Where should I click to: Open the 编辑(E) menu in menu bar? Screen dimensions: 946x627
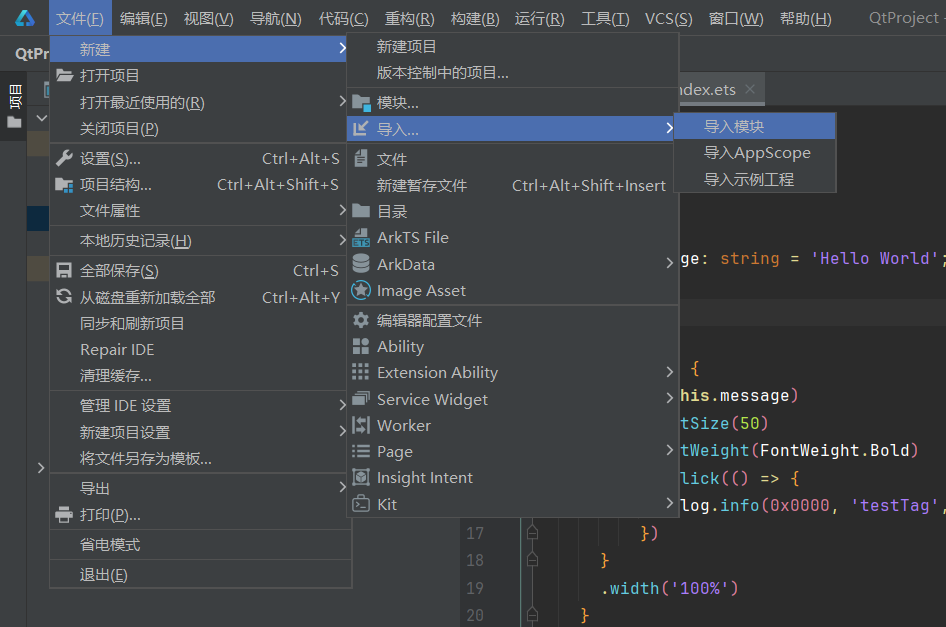(143, 19)
